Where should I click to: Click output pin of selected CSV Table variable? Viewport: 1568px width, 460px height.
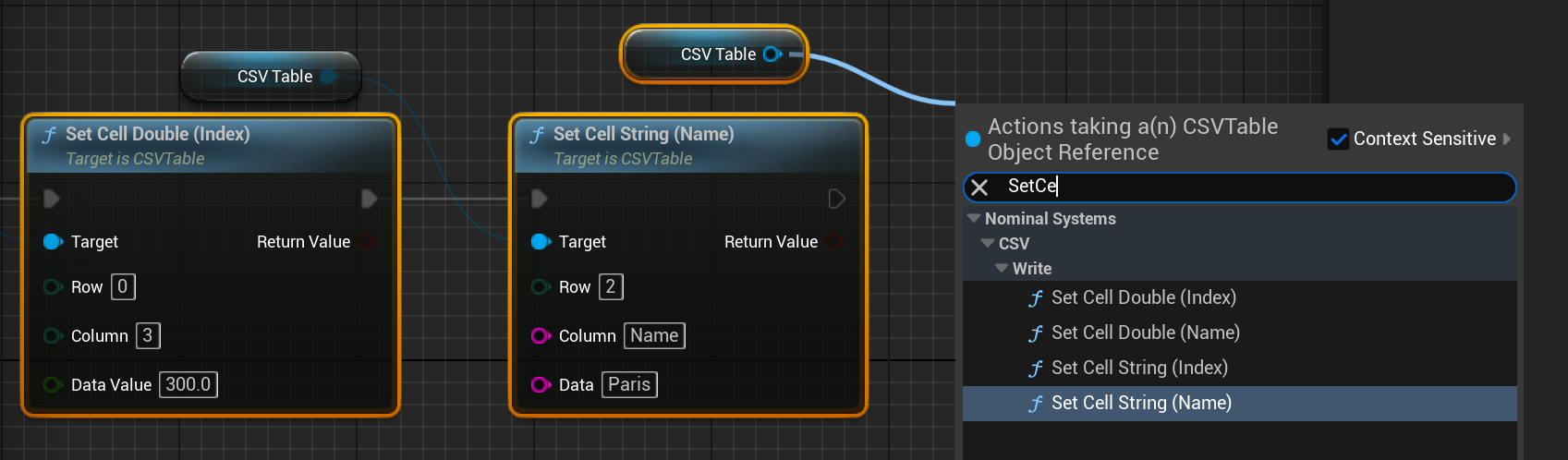(772, 54)
